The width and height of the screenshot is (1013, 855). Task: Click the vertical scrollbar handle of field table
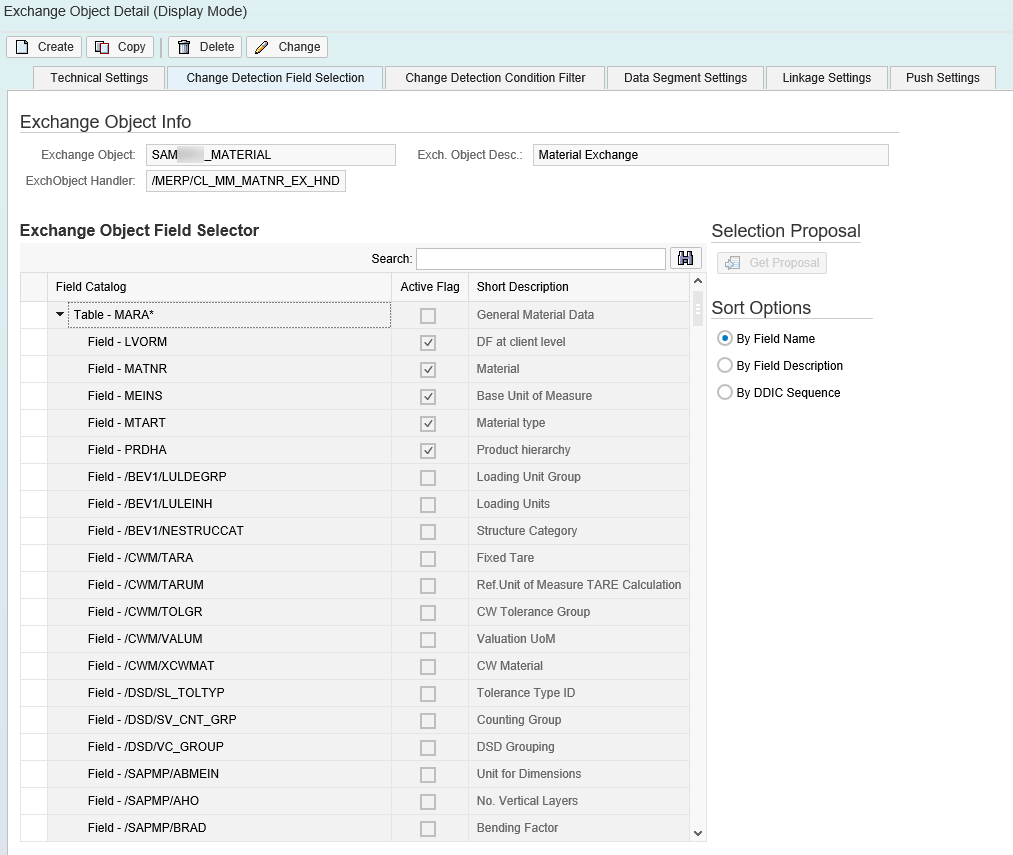[x=698, y=309]
